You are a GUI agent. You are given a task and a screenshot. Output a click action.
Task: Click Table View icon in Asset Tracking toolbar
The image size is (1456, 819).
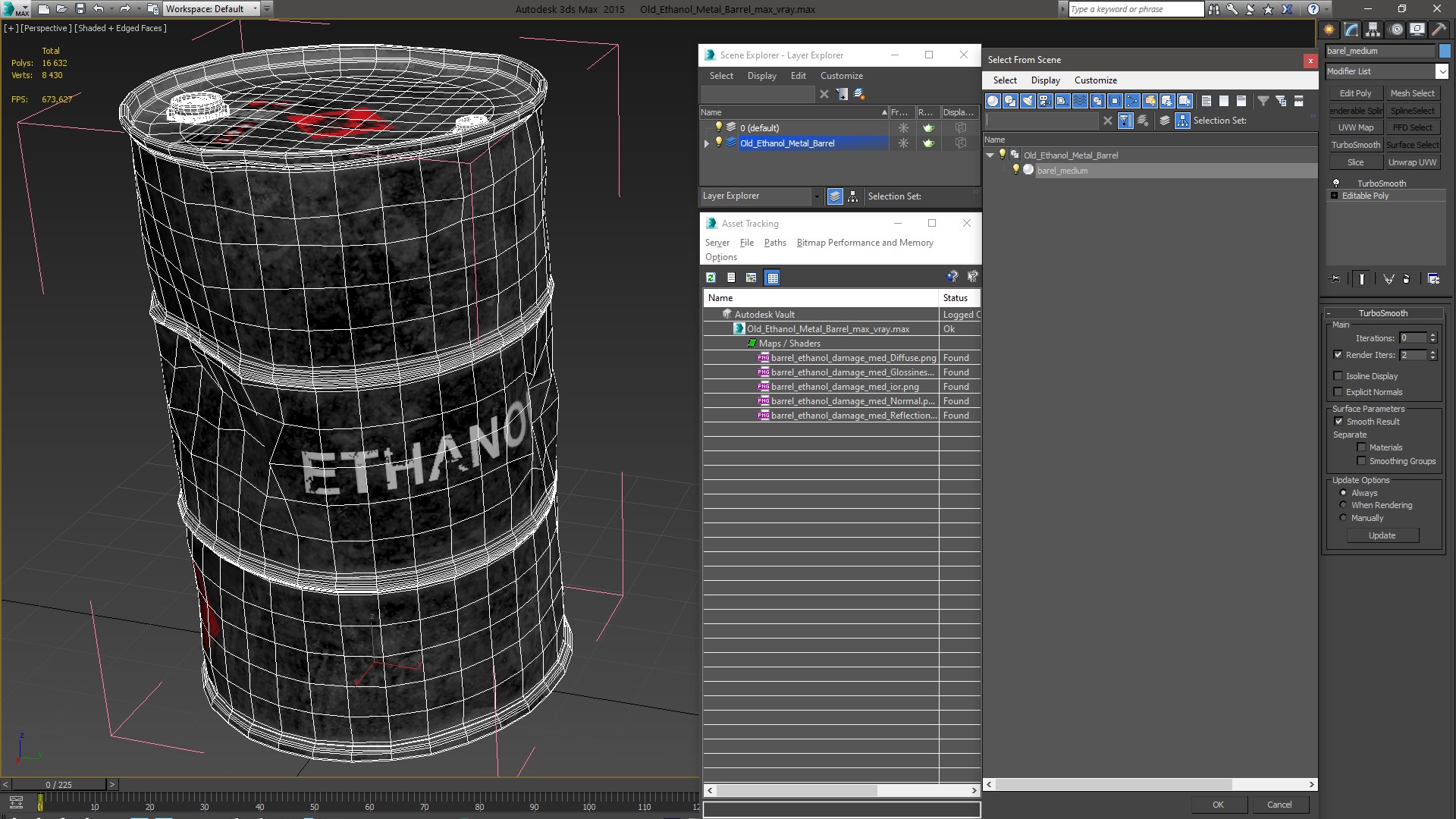click(x=772, y=278)
